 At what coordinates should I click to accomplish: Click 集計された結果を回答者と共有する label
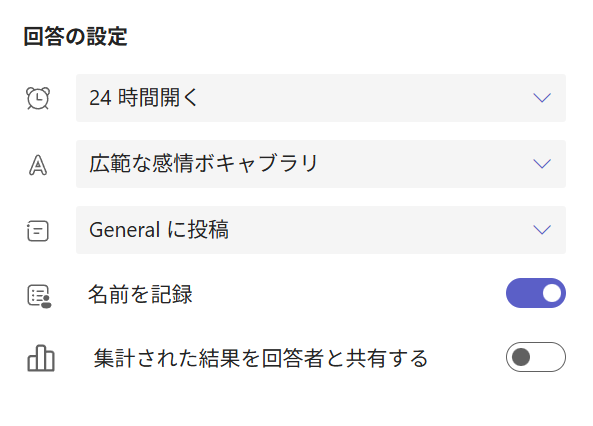261,358
